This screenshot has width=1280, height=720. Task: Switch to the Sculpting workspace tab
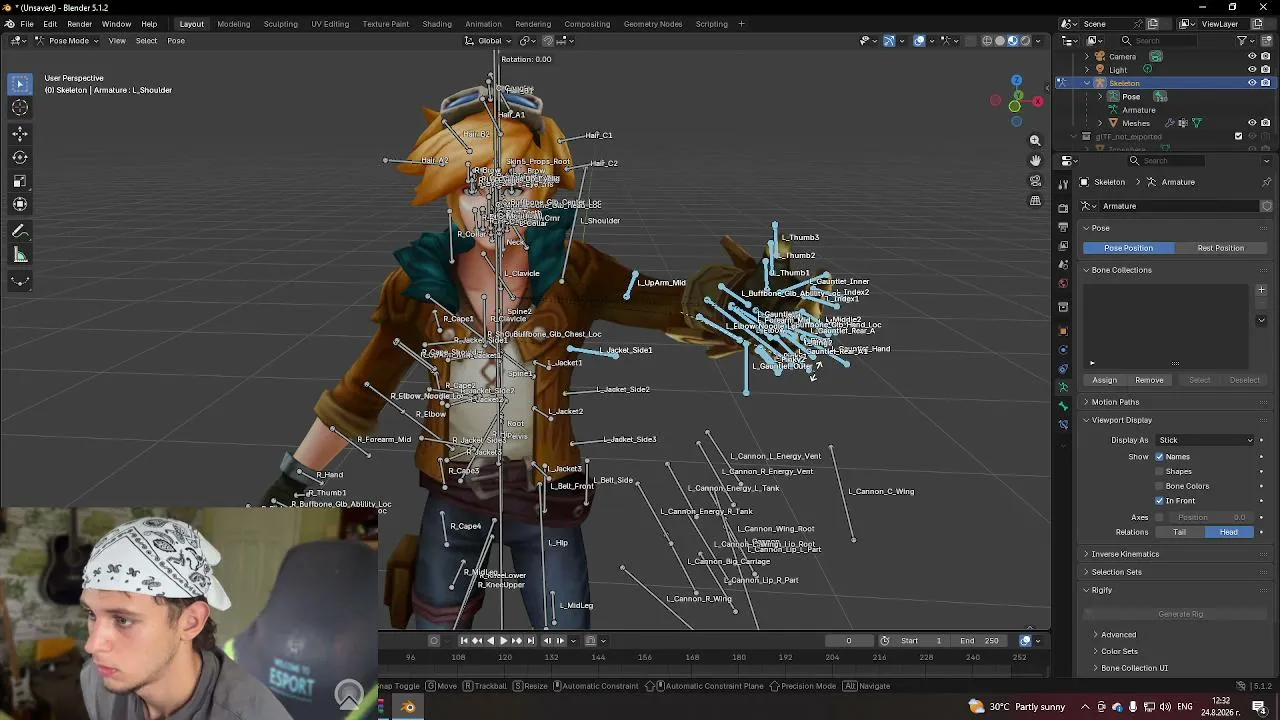280,24
